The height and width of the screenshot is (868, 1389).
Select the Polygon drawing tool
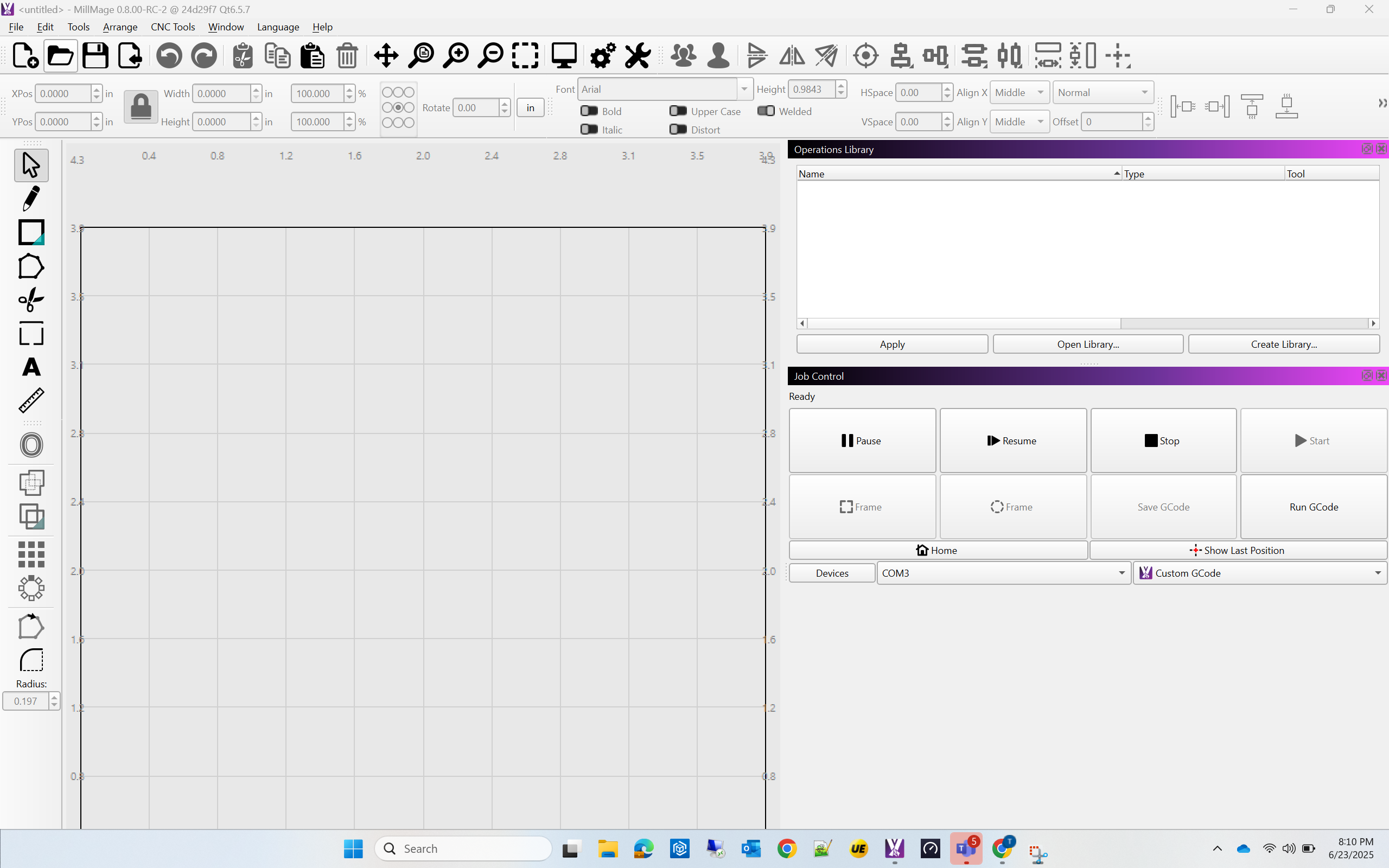point(31,266)
